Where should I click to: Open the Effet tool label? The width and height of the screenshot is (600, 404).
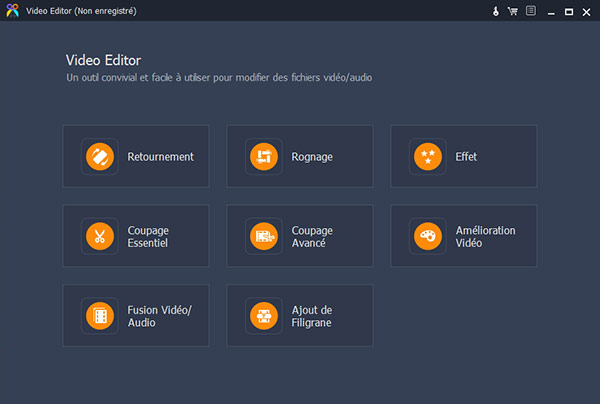point(466,157)
